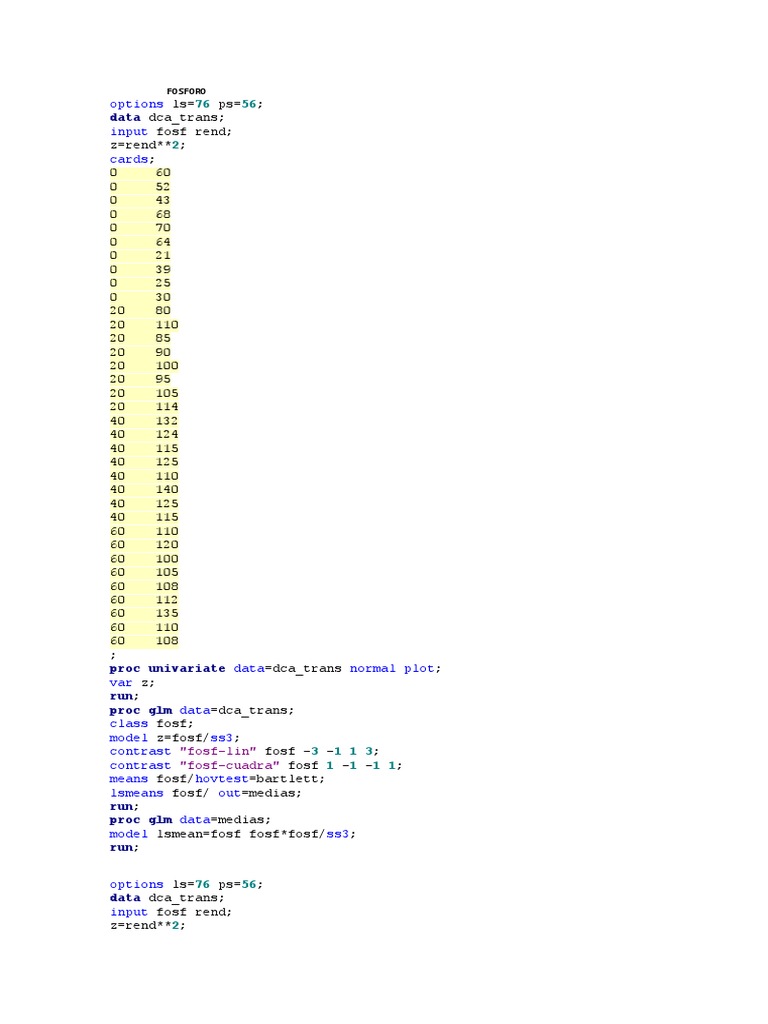
Task: Click the 'normal' keyword in proc univariate
Action: coord(372,669)
